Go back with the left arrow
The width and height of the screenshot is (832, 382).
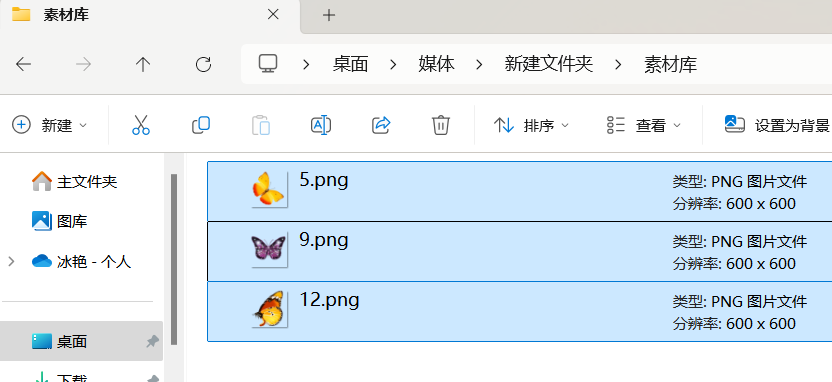click(23, 65)
